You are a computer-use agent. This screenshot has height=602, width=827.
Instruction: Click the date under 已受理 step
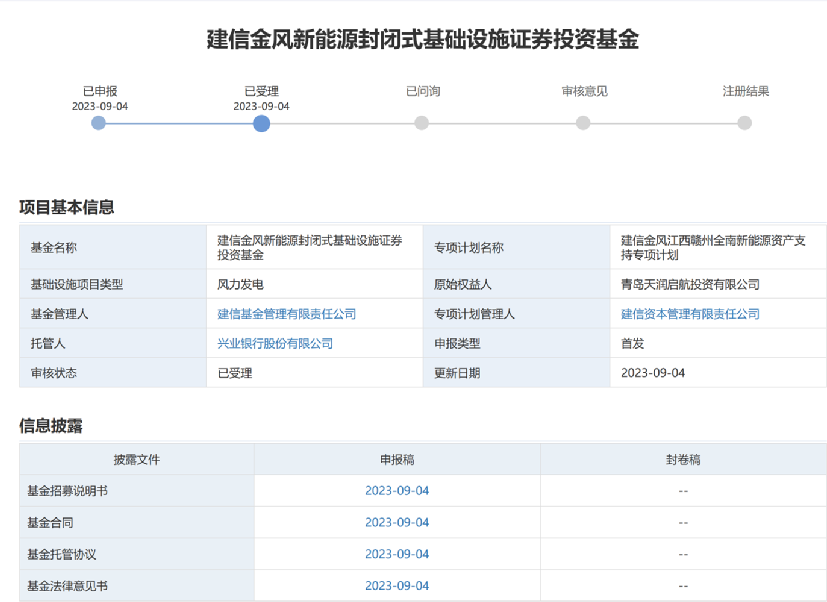coord(262,106)
